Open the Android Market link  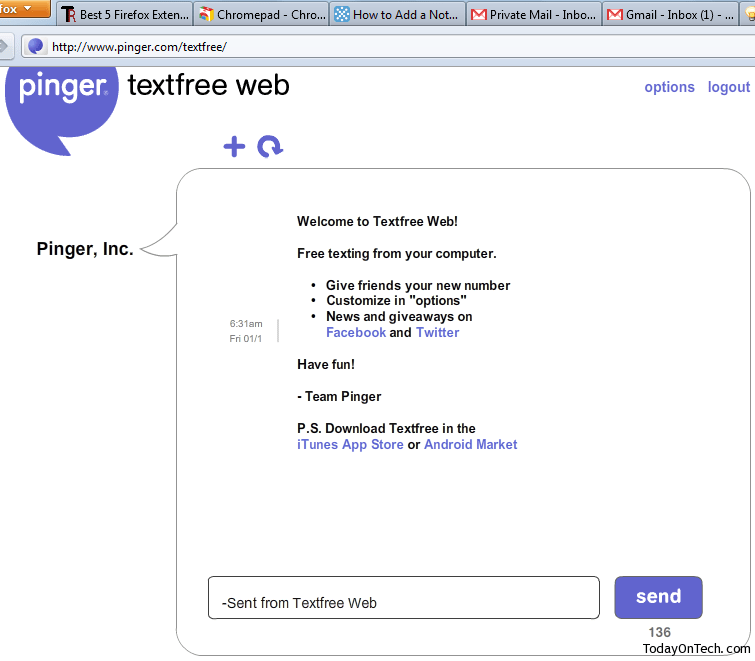click(x=470, y=444)
